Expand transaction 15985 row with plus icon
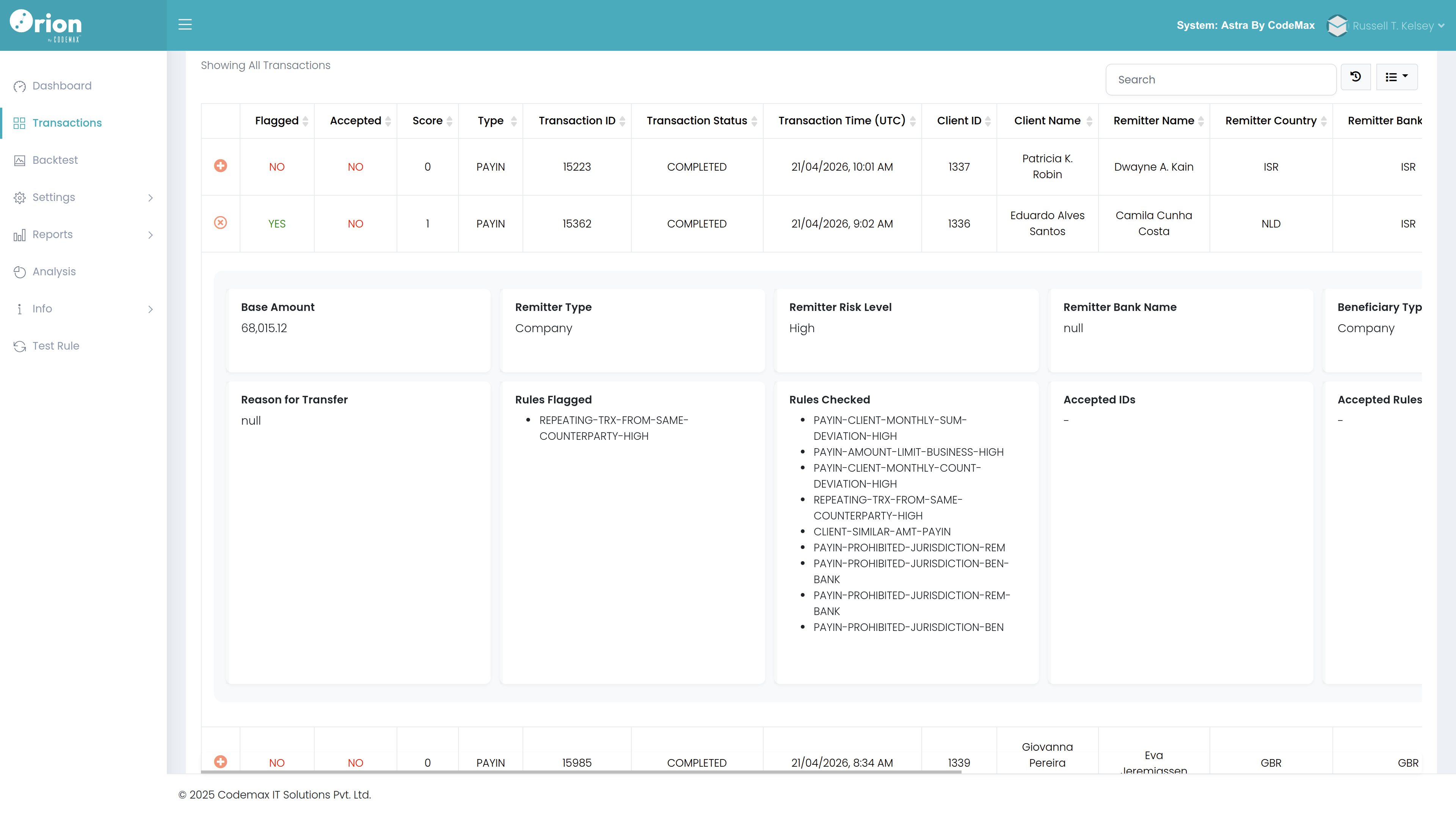The image size is (1456, 819). [x=220, y=761]
